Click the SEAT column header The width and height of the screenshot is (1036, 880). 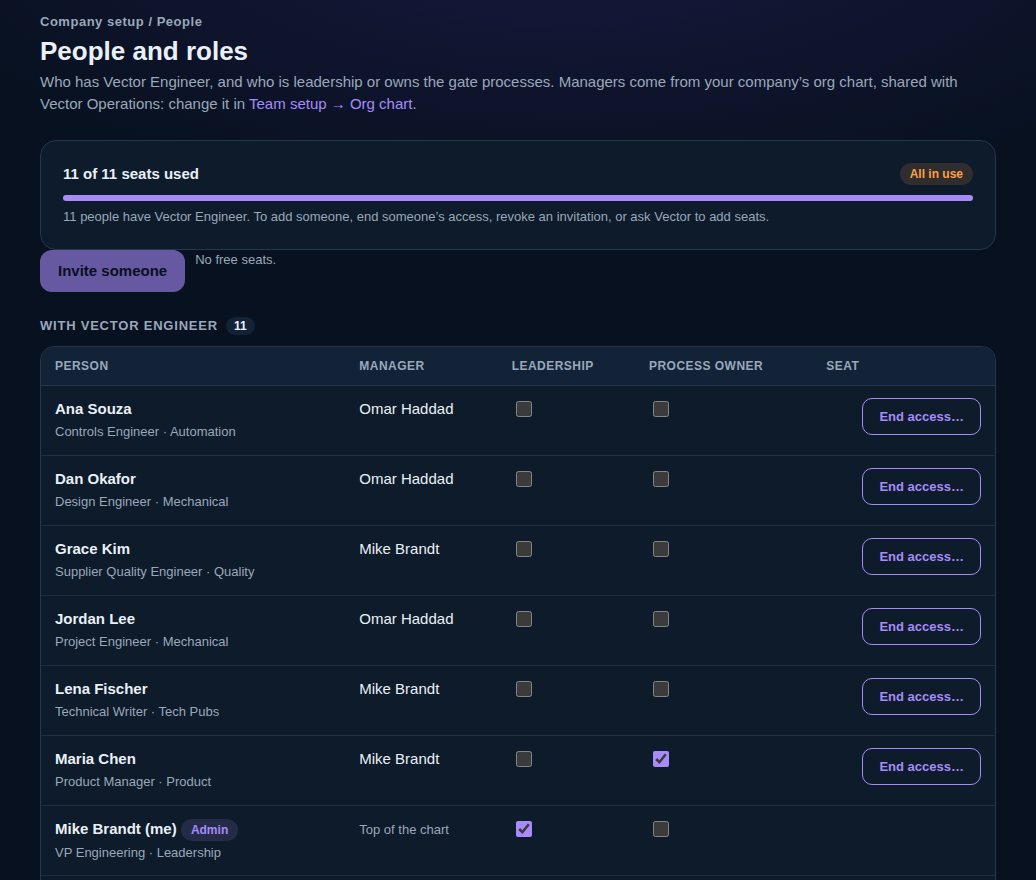click(x=842, y=366)
